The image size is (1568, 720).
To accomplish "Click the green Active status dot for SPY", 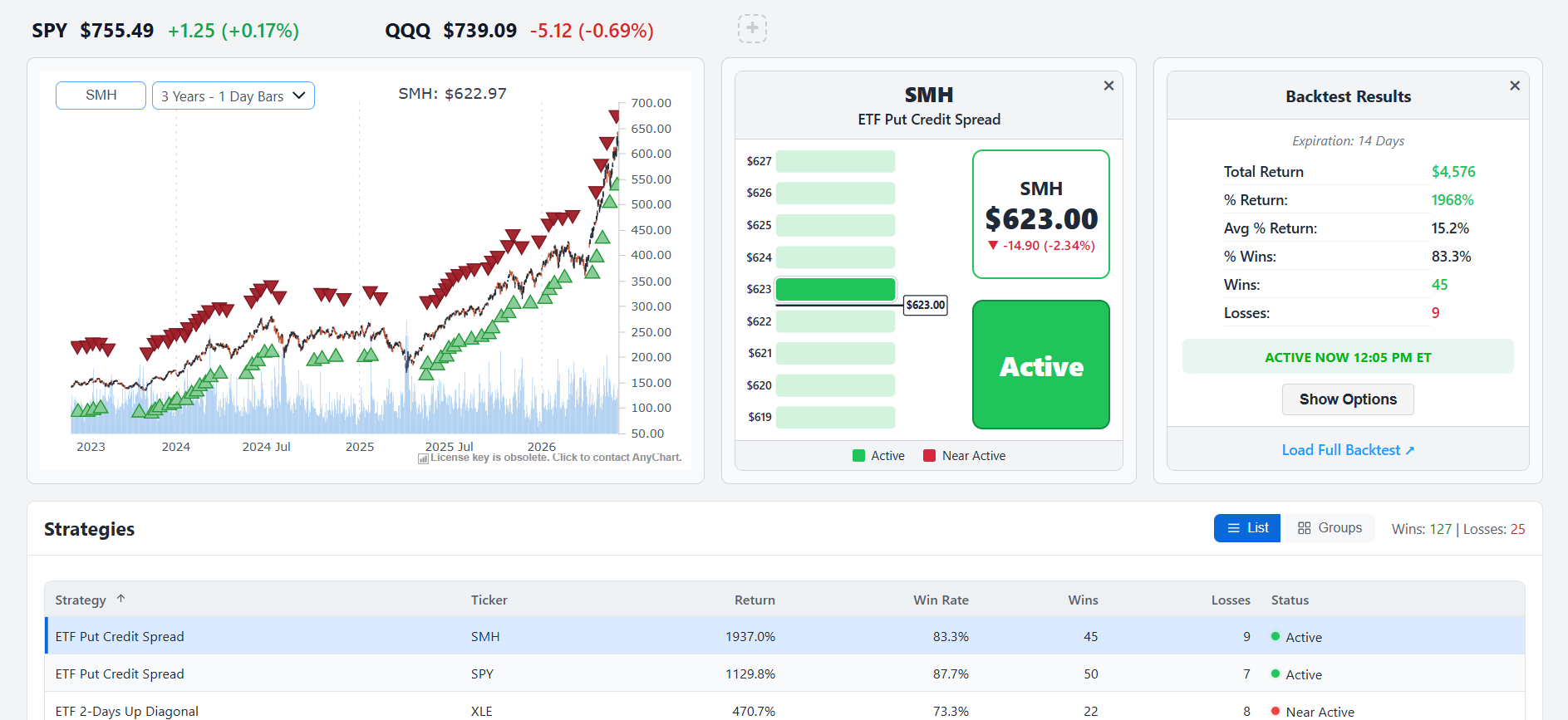I will point(1276,673).
